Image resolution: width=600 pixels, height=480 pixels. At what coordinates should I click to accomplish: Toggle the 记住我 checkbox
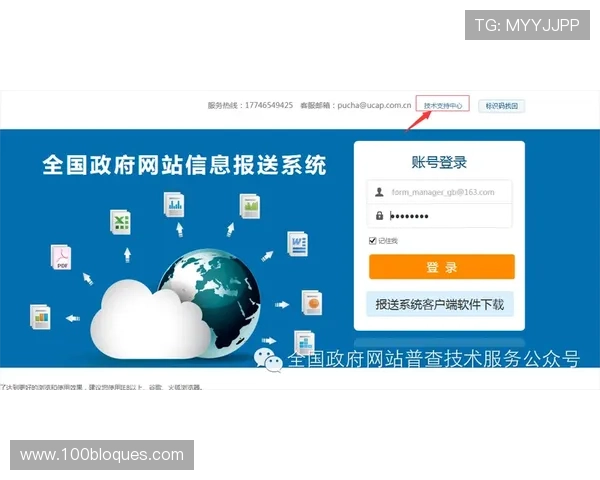(x=372, y=240)
